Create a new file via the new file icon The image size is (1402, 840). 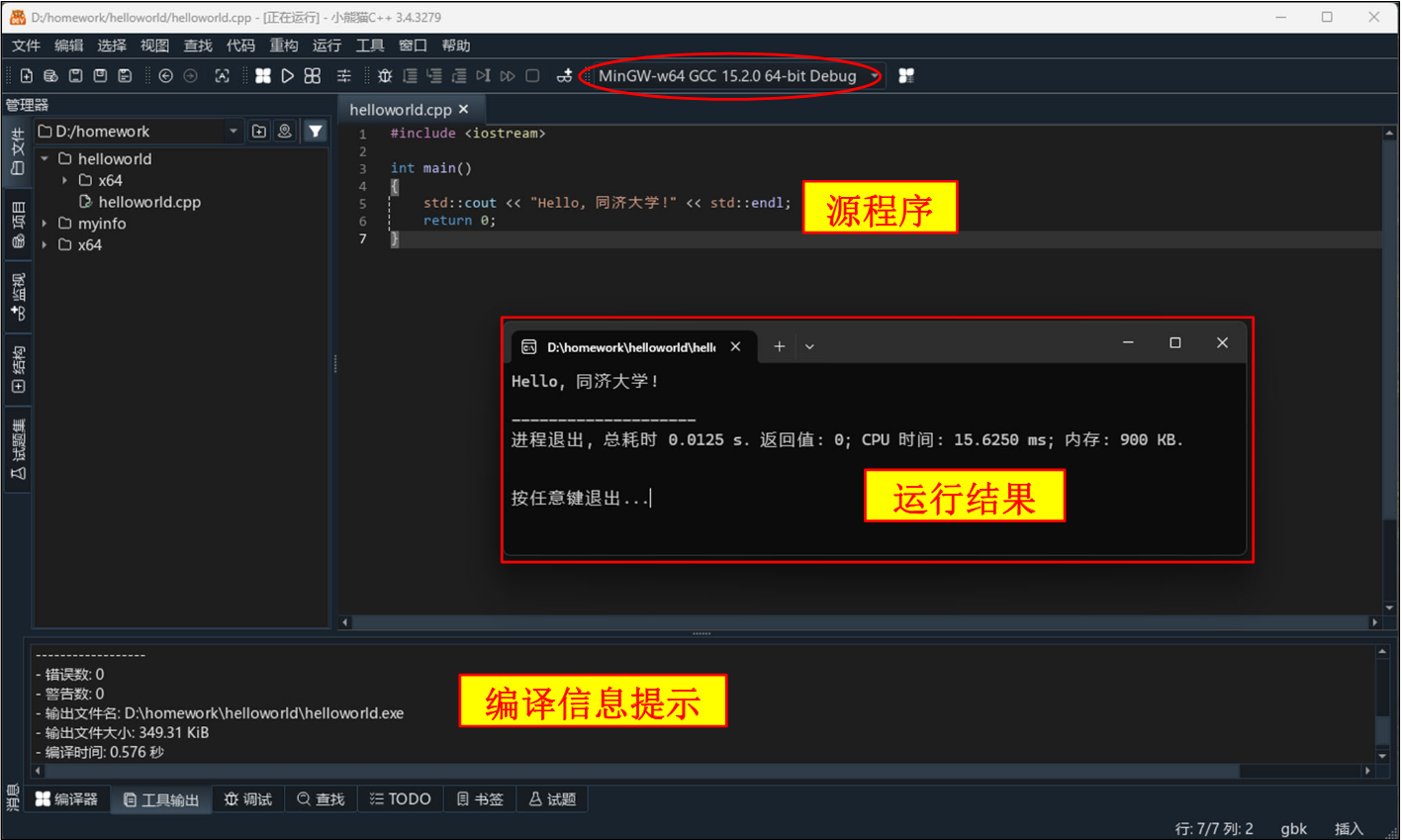pyautogui.click(x=26, y=75)
